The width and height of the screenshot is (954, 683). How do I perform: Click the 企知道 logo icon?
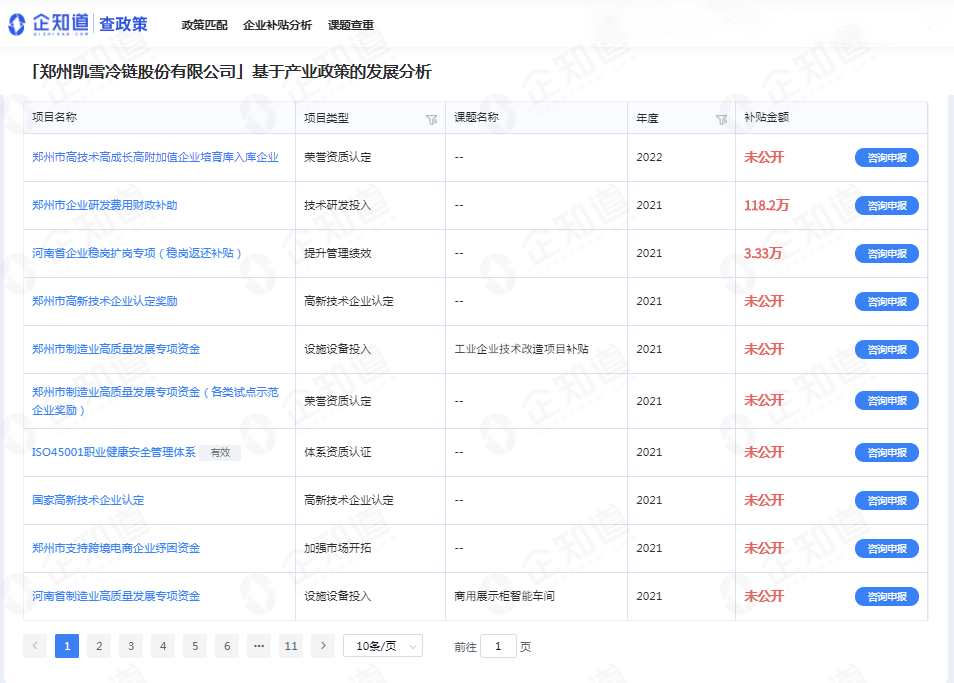tap(16, 24)
